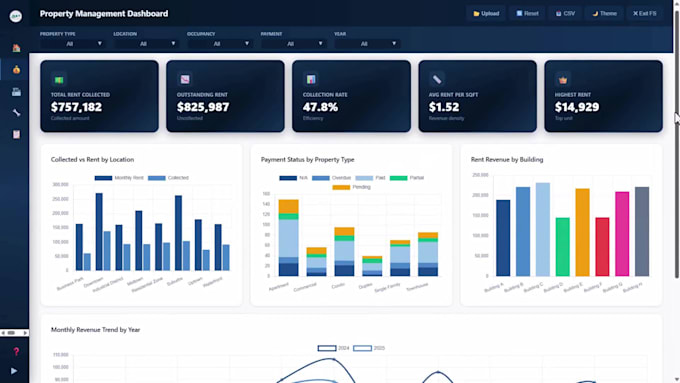Screen dimensions: 680x383
Task: Click the chart icon on Outstanding Rent card
Action: [185, 79]
